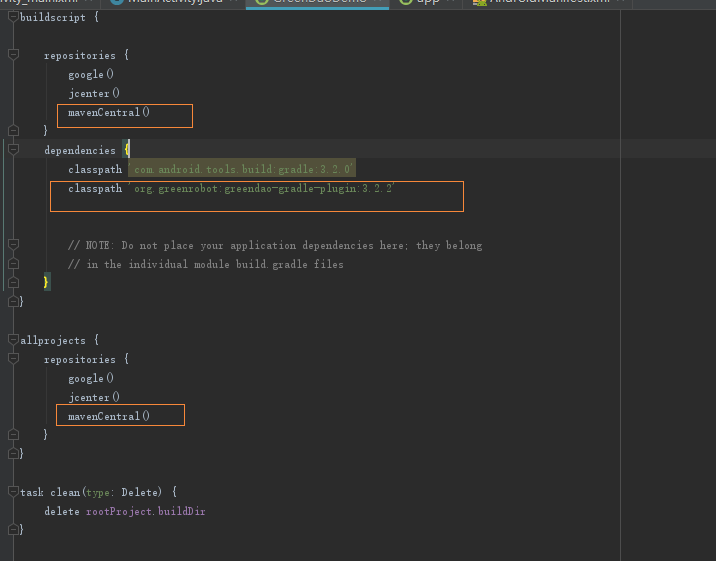716x561 pixels.
Task: Click the NOTE: Do not place comment line
Action: 275,246
